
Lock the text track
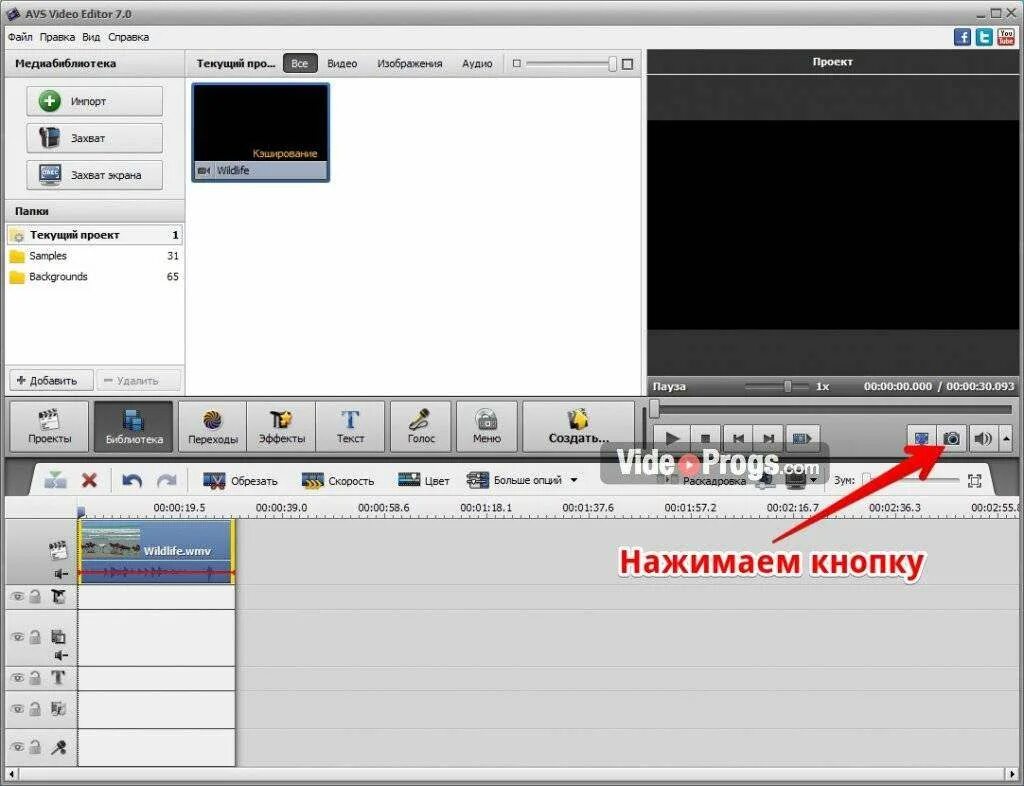(35, 678)
